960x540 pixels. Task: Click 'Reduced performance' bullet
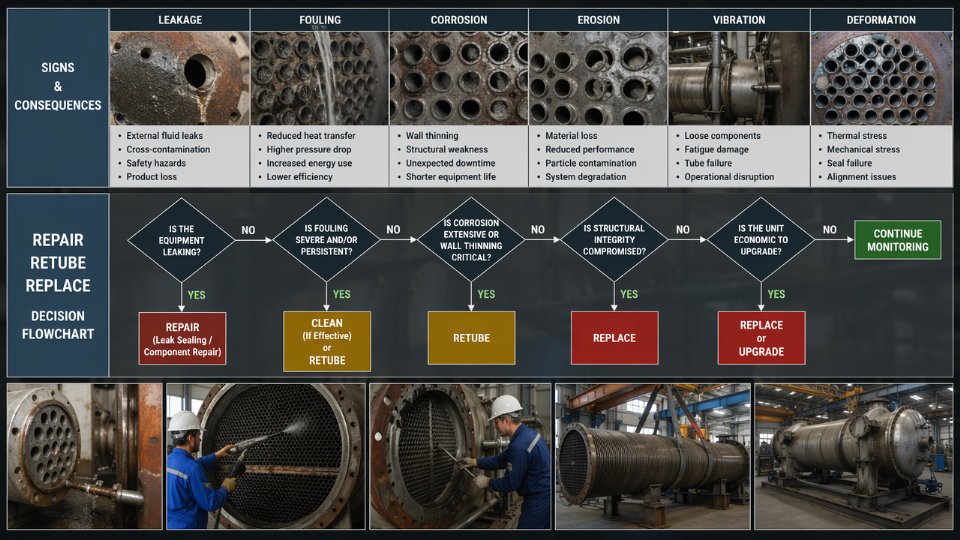pos(590,149)
